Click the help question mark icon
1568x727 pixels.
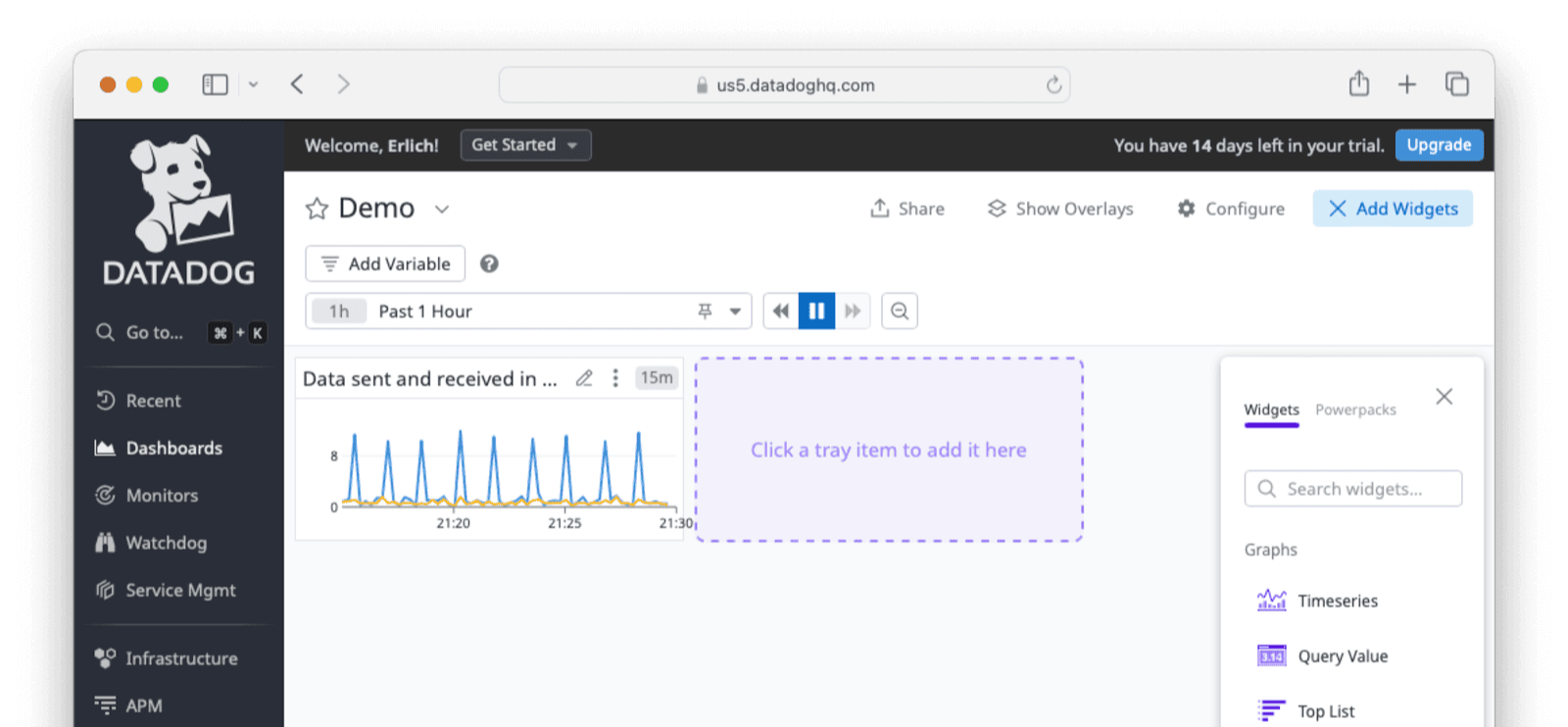[489, 264]
